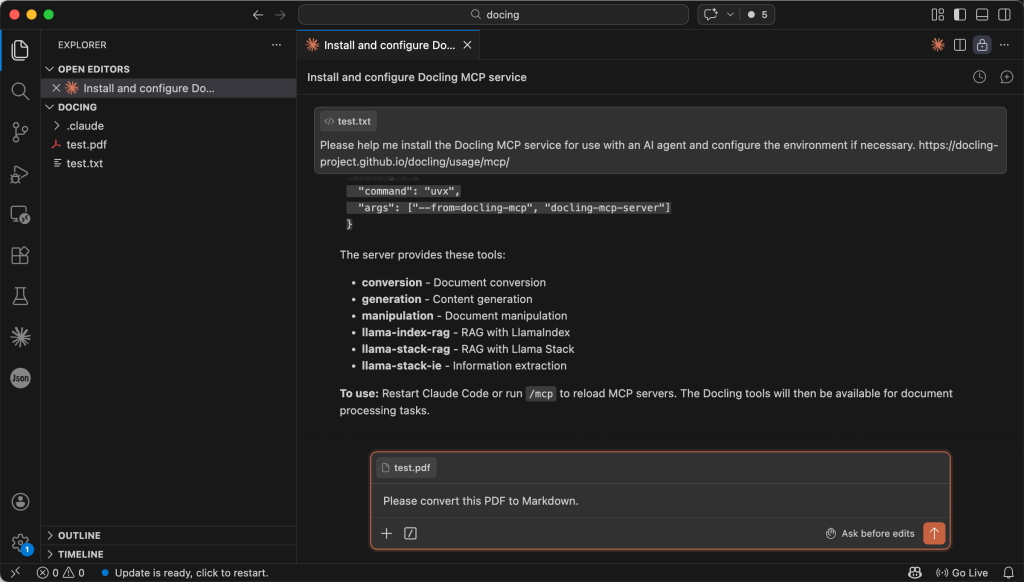The width and height of the screenshot is (1024, 582).
Task: Close the open editor entry in Open Editors
Action: pos(56,88)
